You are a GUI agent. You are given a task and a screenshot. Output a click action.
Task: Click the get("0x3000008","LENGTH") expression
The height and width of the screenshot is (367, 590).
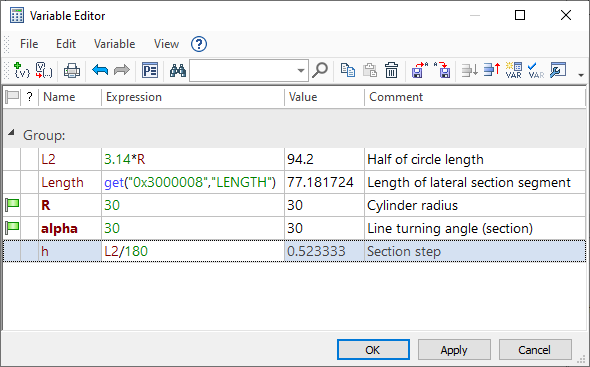[x=190, y=183]
